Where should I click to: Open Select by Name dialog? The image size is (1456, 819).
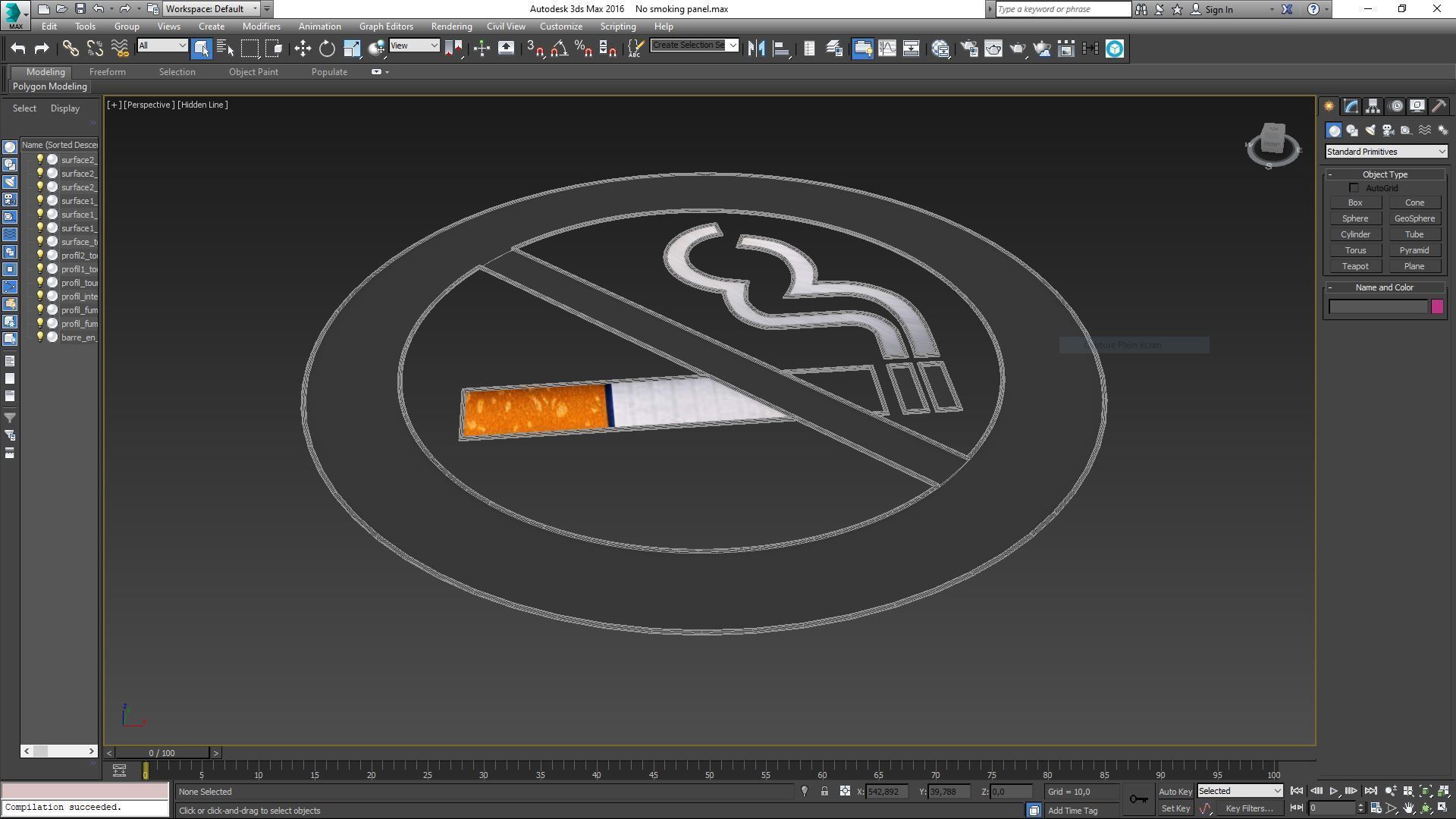(225, 49)
